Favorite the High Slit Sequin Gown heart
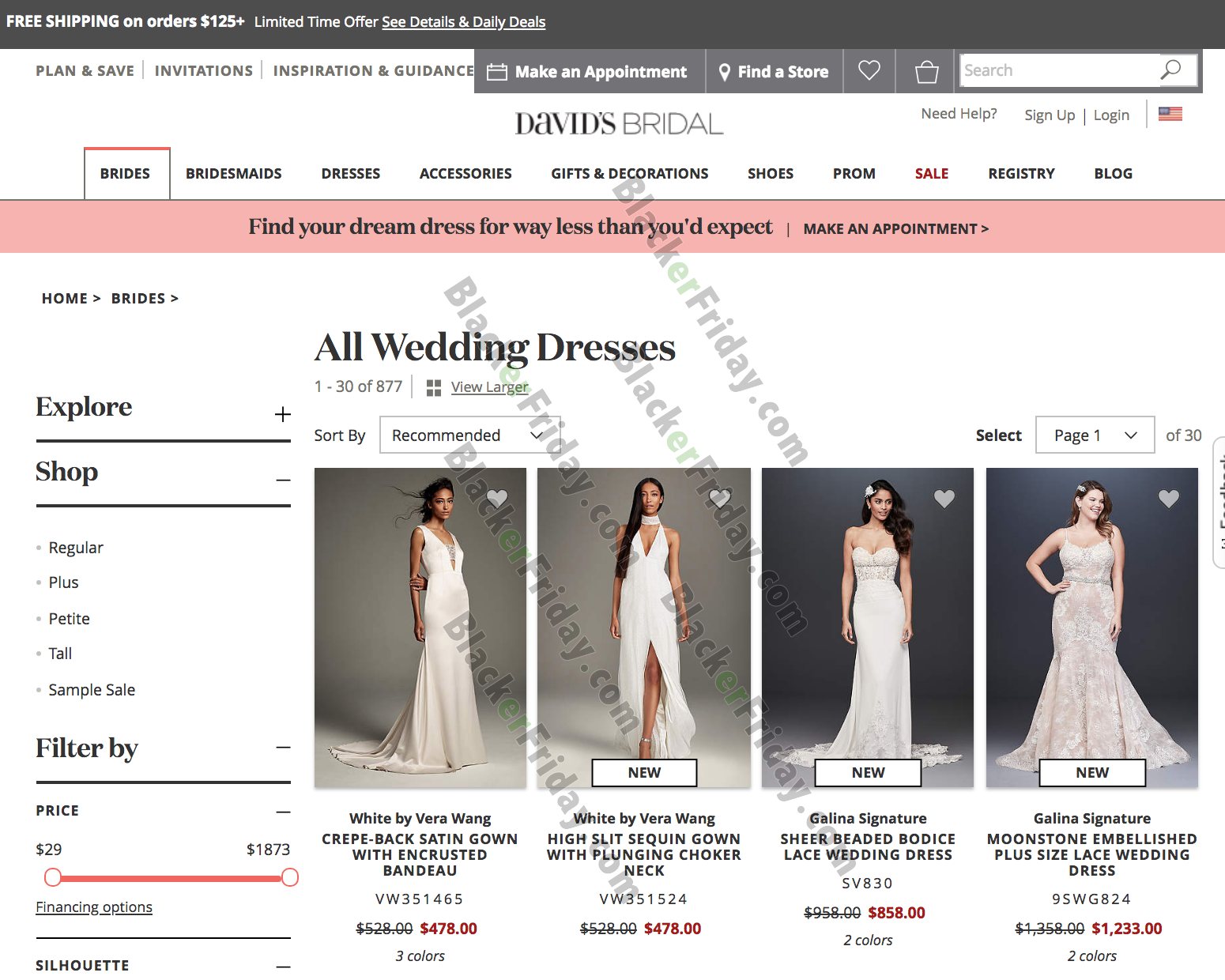This screenshot has height=980, width=1225. pos(720,498)
